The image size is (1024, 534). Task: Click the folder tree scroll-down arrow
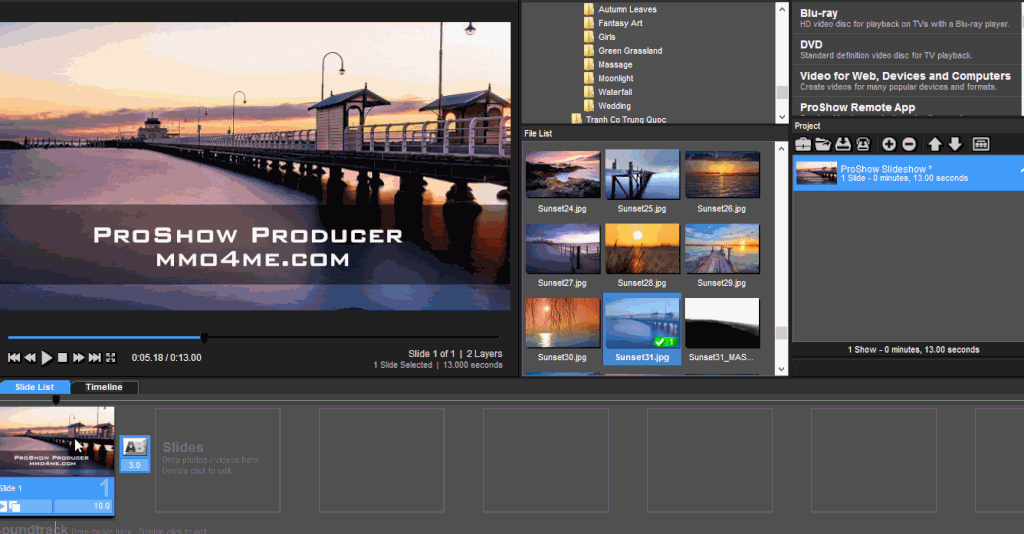782,117
